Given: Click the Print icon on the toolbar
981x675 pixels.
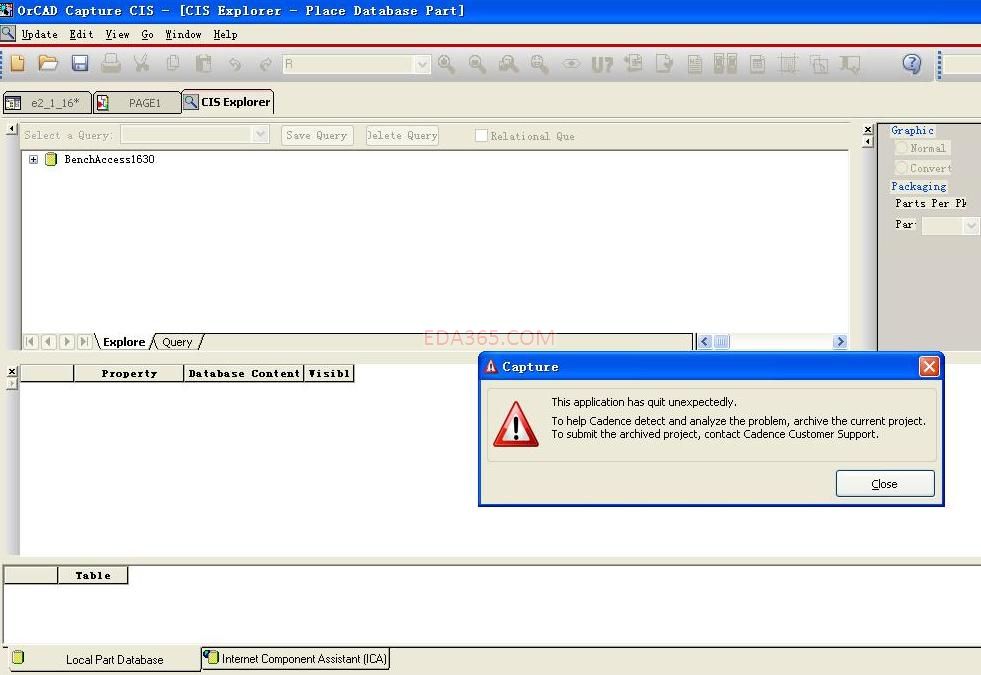Looking at the screenshot, I should 110,63.
